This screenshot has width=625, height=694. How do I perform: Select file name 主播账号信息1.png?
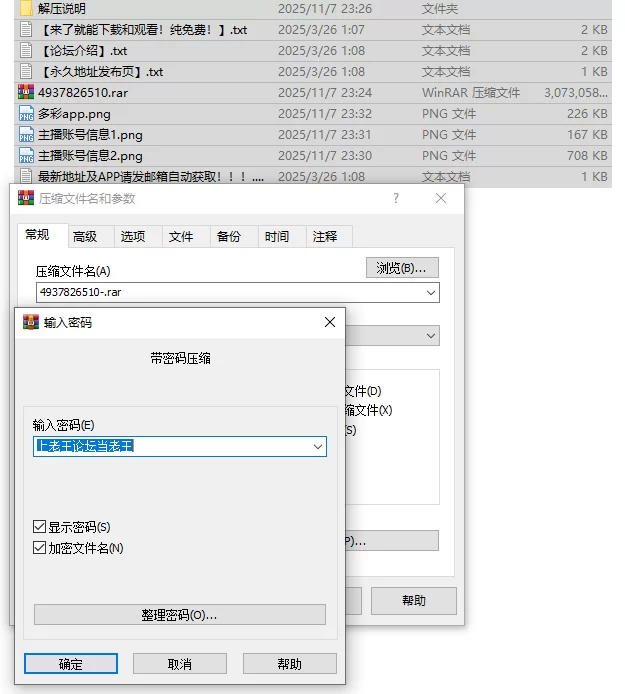90,135
